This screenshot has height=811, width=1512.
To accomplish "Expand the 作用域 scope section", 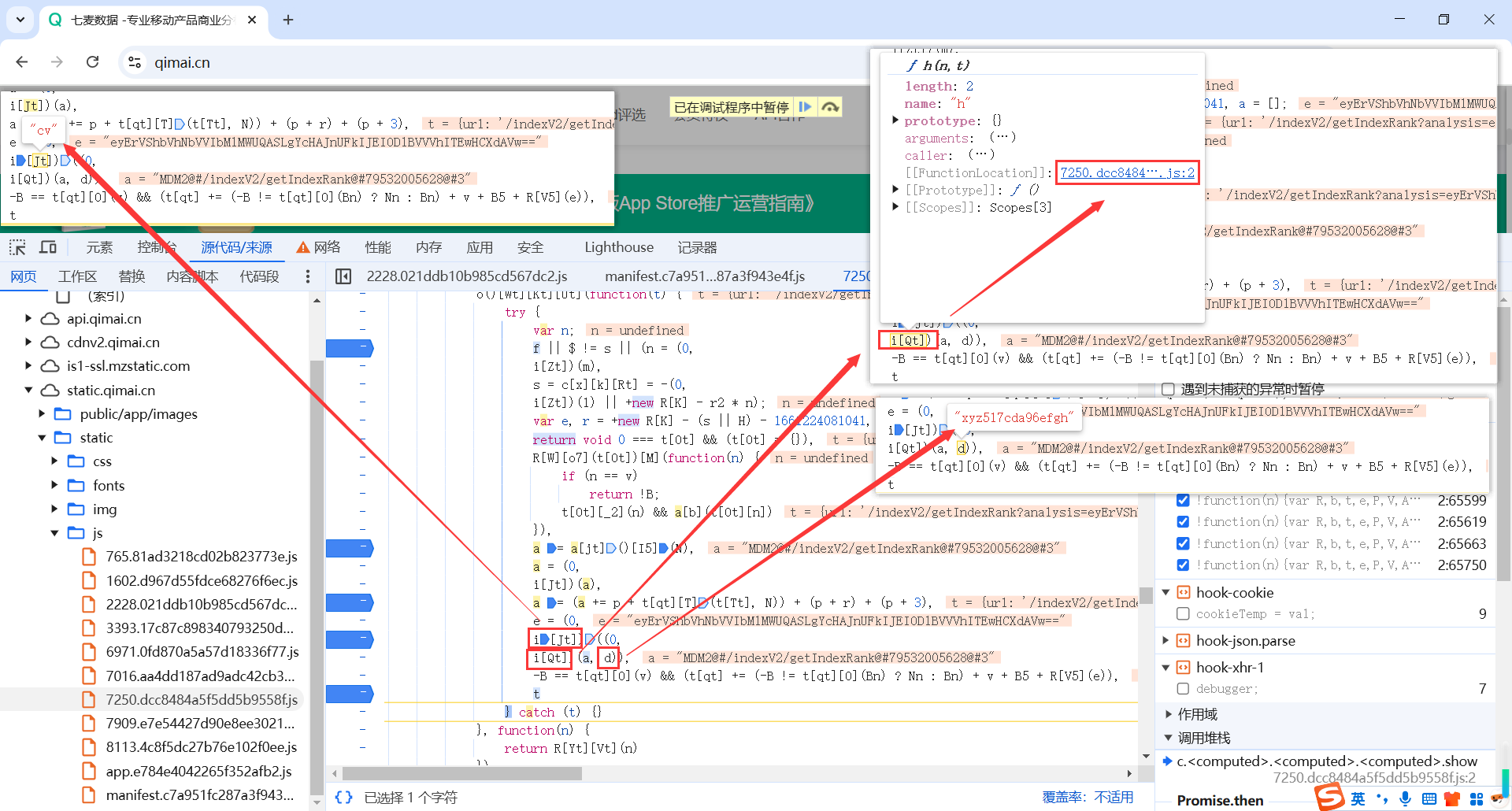I will [x=1169, y=714].
